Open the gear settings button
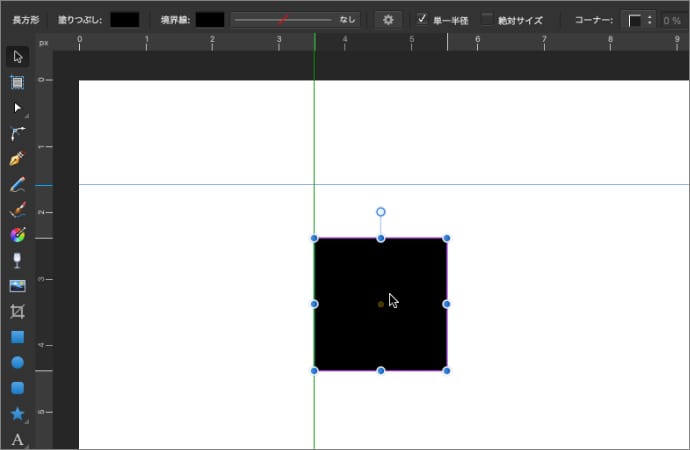Image resolution: width=690 pixels, height=450 pixels. click(389, 19)
